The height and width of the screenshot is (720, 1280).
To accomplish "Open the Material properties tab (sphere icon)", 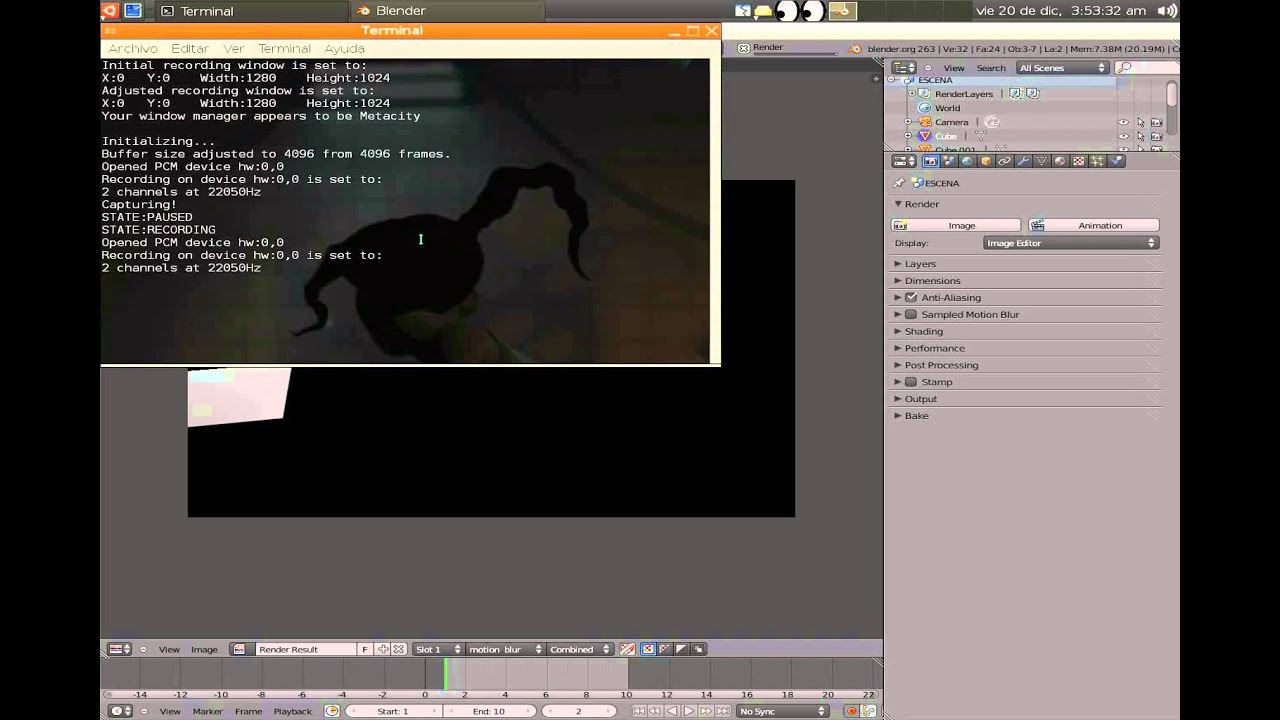I will point(1060,161).
